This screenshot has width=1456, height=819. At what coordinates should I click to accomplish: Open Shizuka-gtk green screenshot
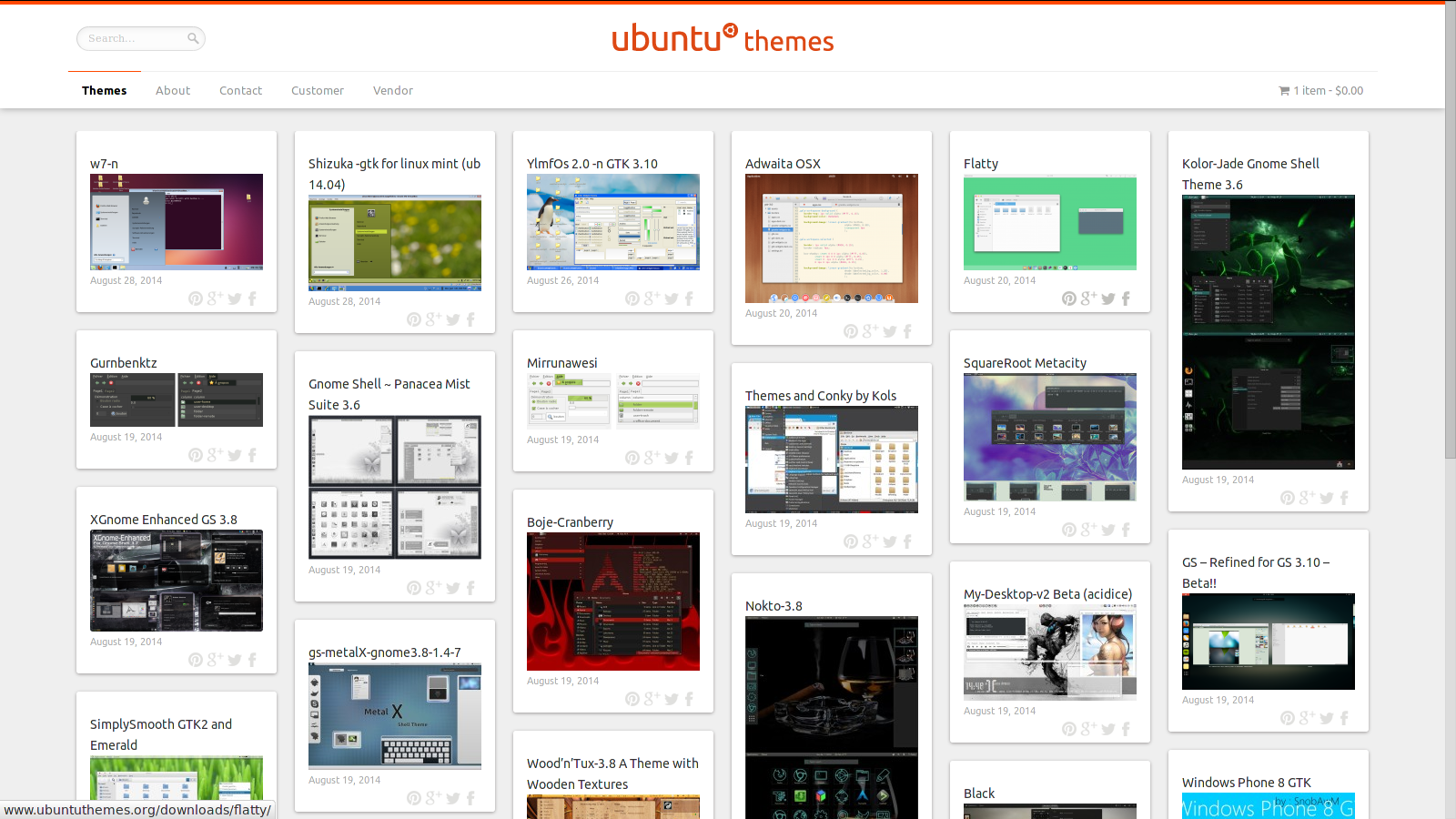tap(395, 243)
